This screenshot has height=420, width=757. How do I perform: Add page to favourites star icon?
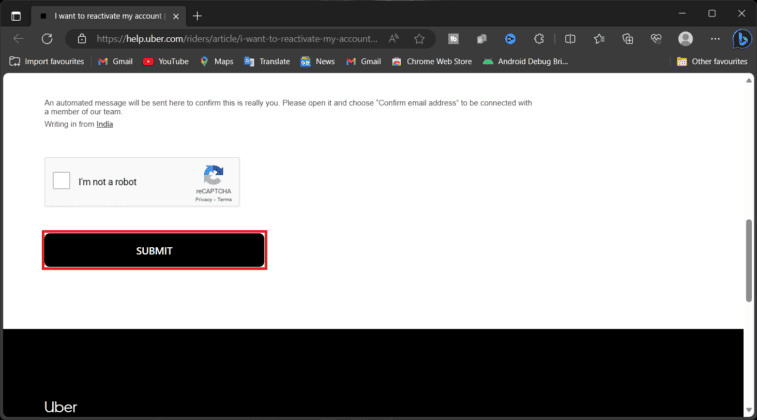419,38
